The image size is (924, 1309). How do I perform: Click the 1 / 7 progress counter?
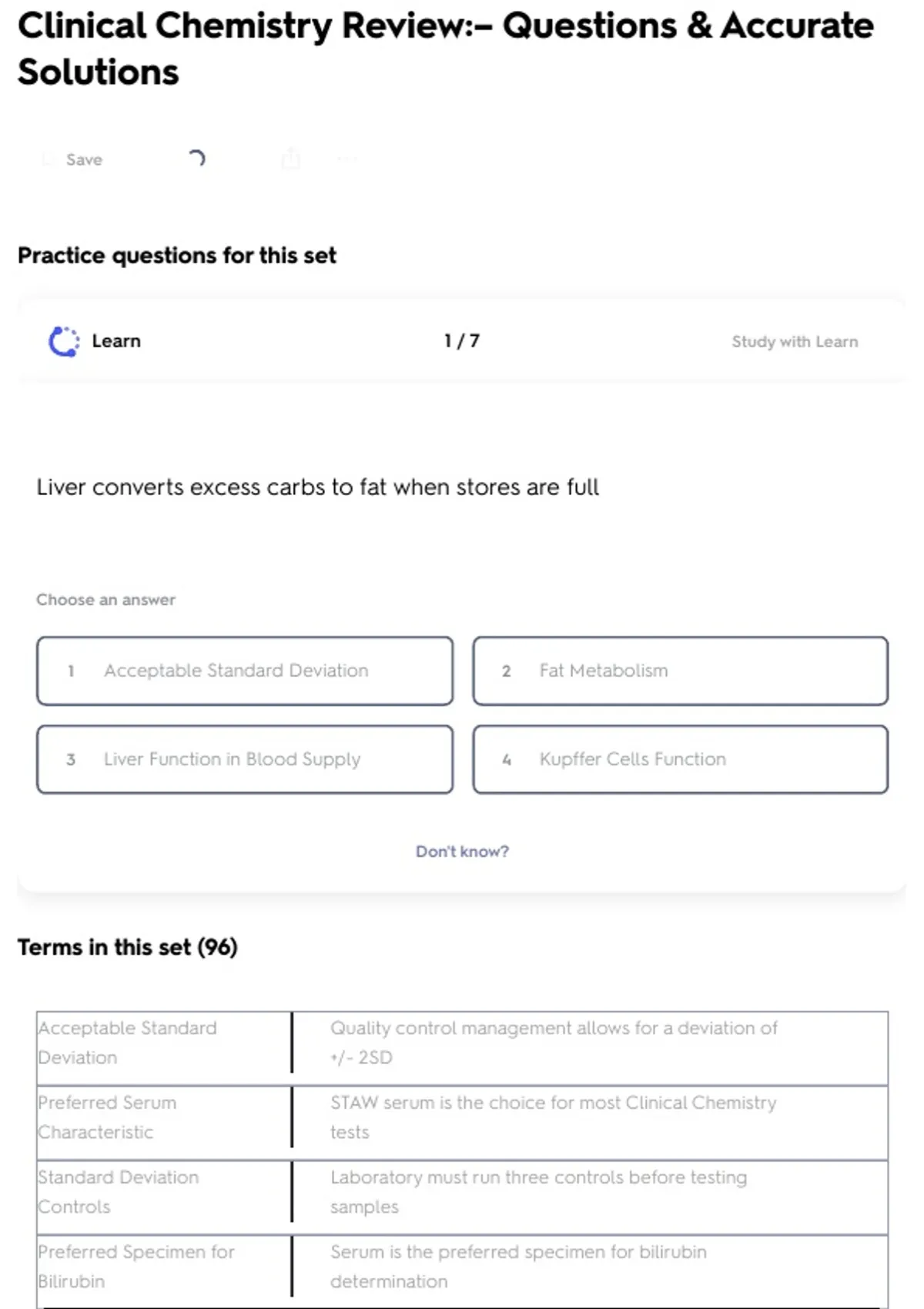tap(462, 341)
